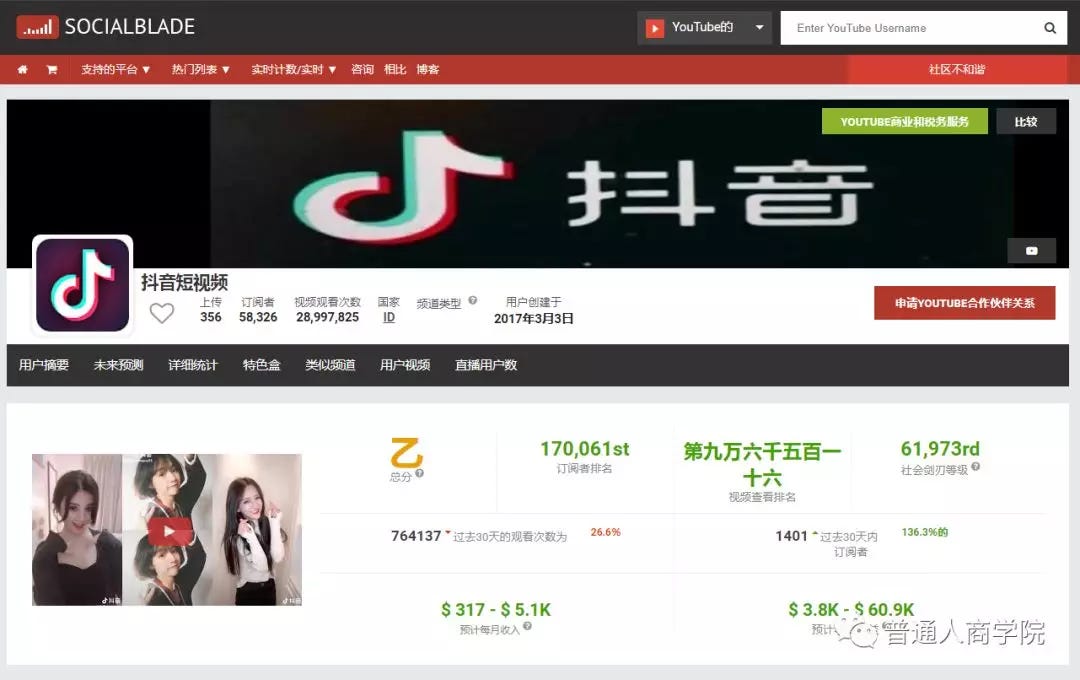This screenshot has height=680, width=1080.
Task: Expand 支持的平台 menu
Action: (116, 70)
